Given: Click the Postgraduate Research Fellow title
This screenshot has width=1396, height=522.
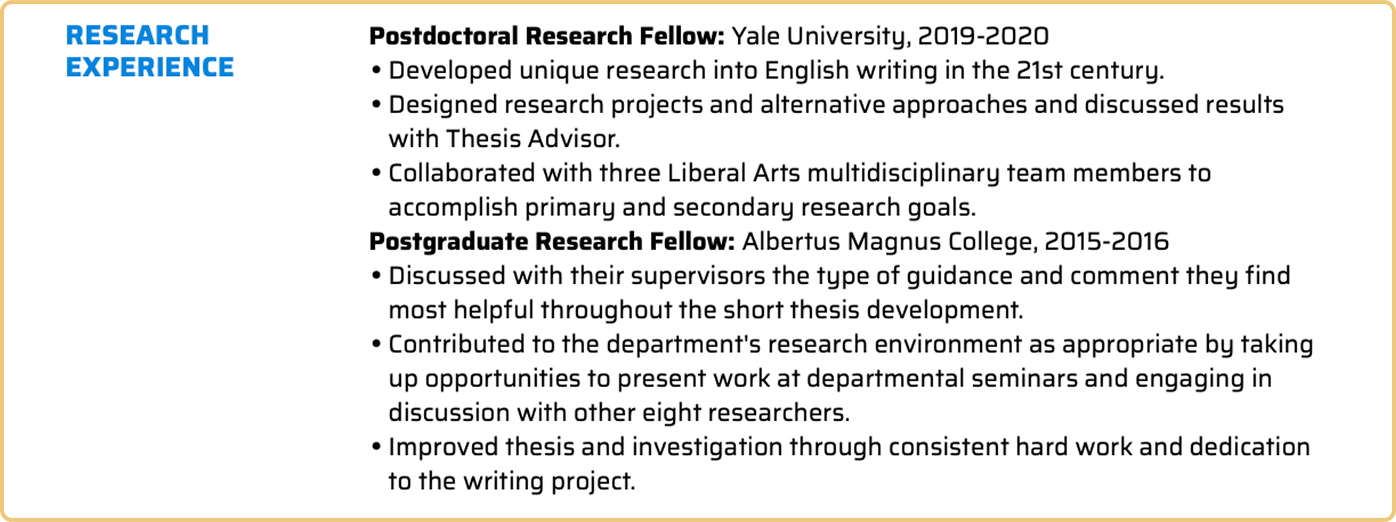Looking at the screenshot, I should click(552, 242).
